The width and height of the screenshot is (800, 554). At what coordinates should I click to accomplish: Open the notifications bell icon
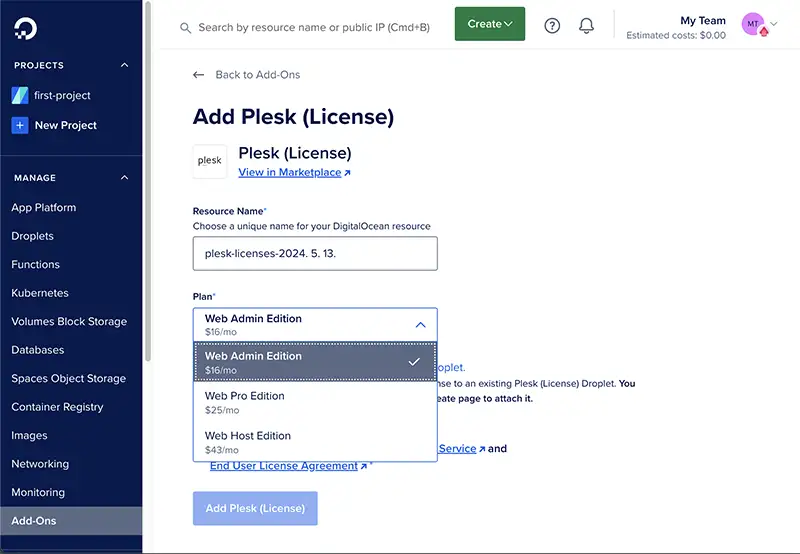coord(586,26)
